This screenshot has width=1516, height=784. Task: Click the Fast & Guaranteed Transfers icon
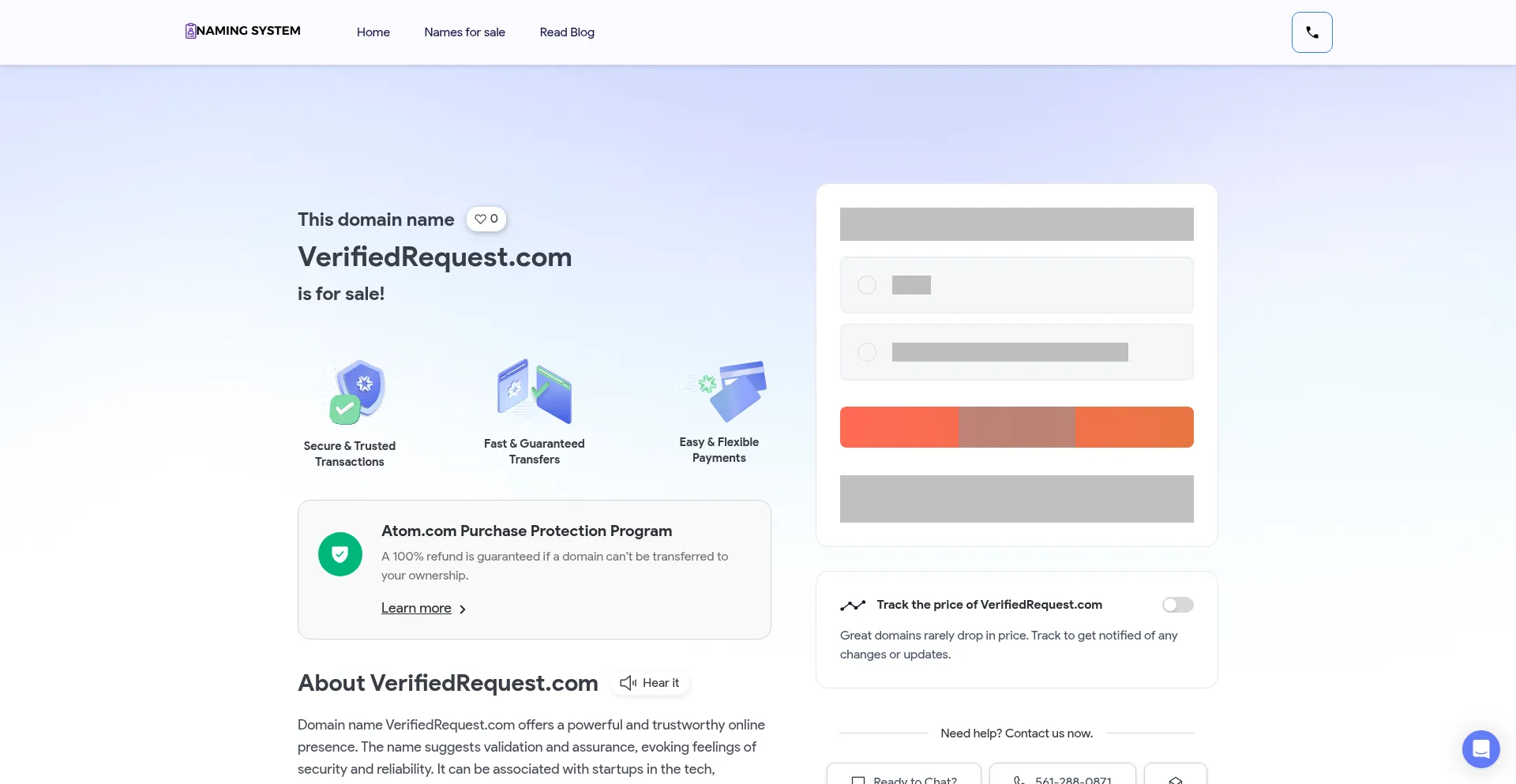click(x=535, y=391)
